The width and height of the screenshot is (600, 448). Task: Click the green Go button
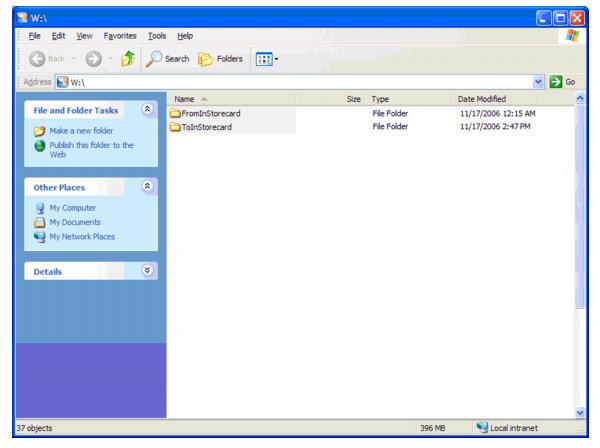tap(562, 82)
